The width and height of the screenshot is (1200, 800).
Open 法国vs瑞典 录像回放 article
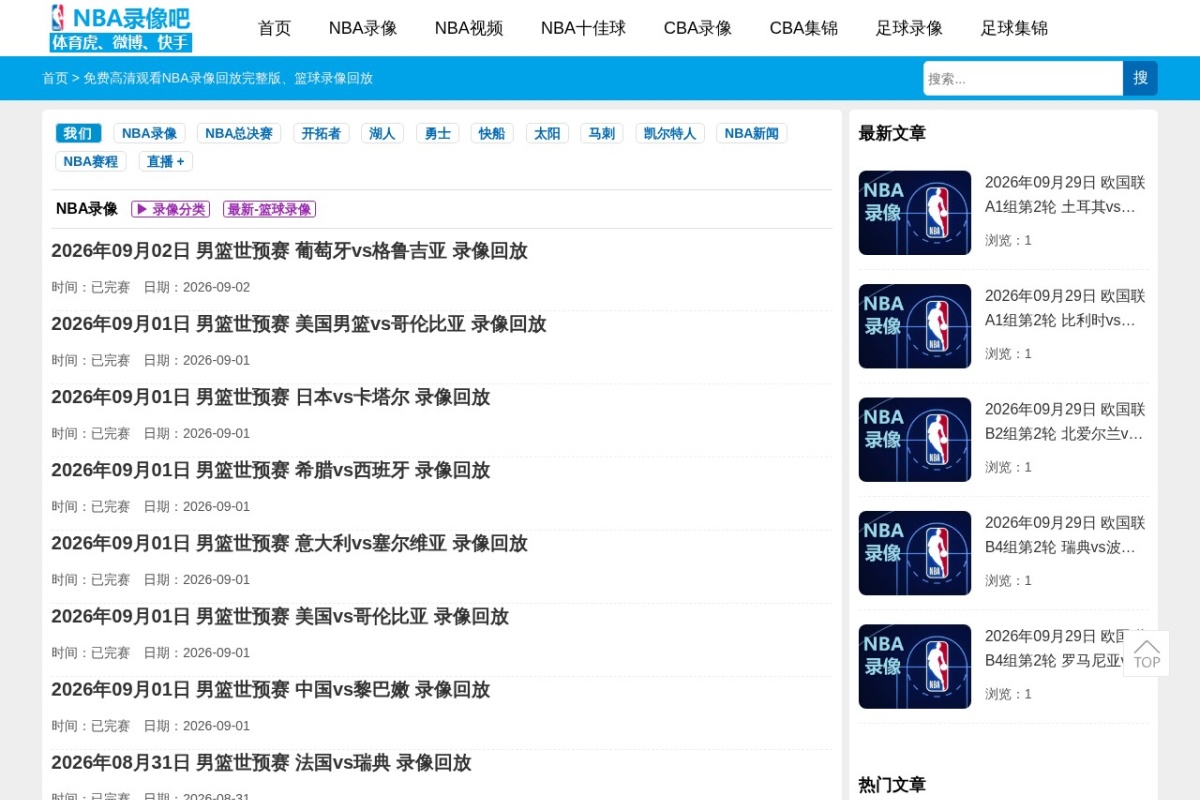(x=261, y=762)
